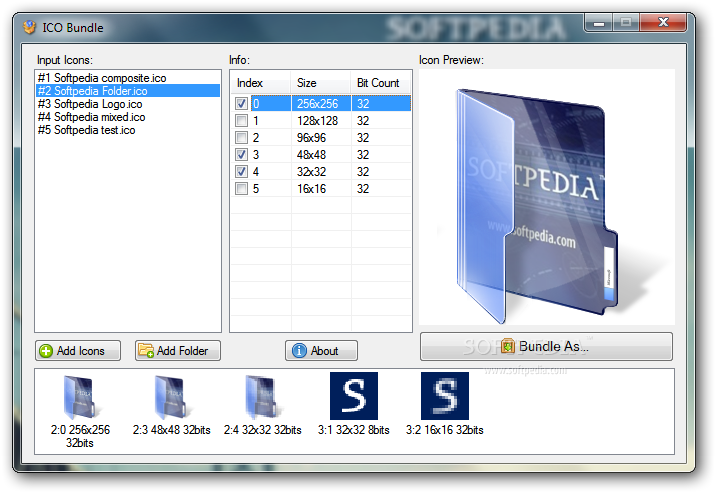This screenshot has height=493, width=716.
Task: Select #1 Softpedia composite.ico in the list
Action: [x=127, y=78]
